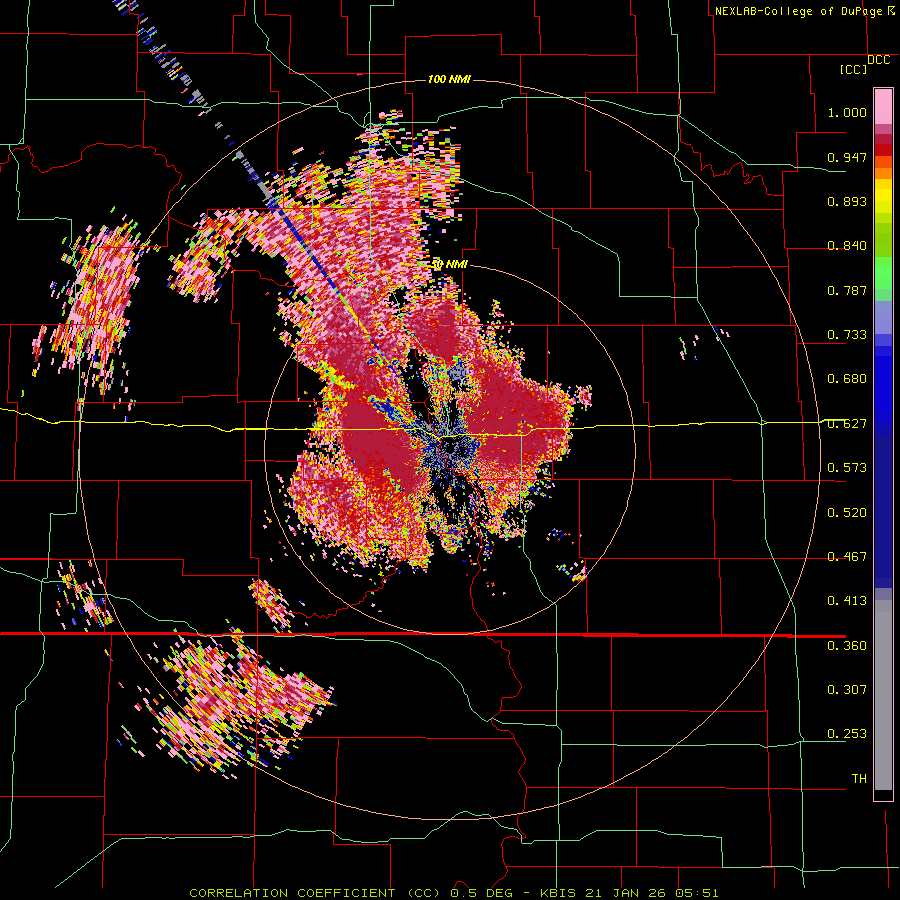Click the 0.840 legend value
Viewport: 900px width, 900px height.
pos(847,246)
